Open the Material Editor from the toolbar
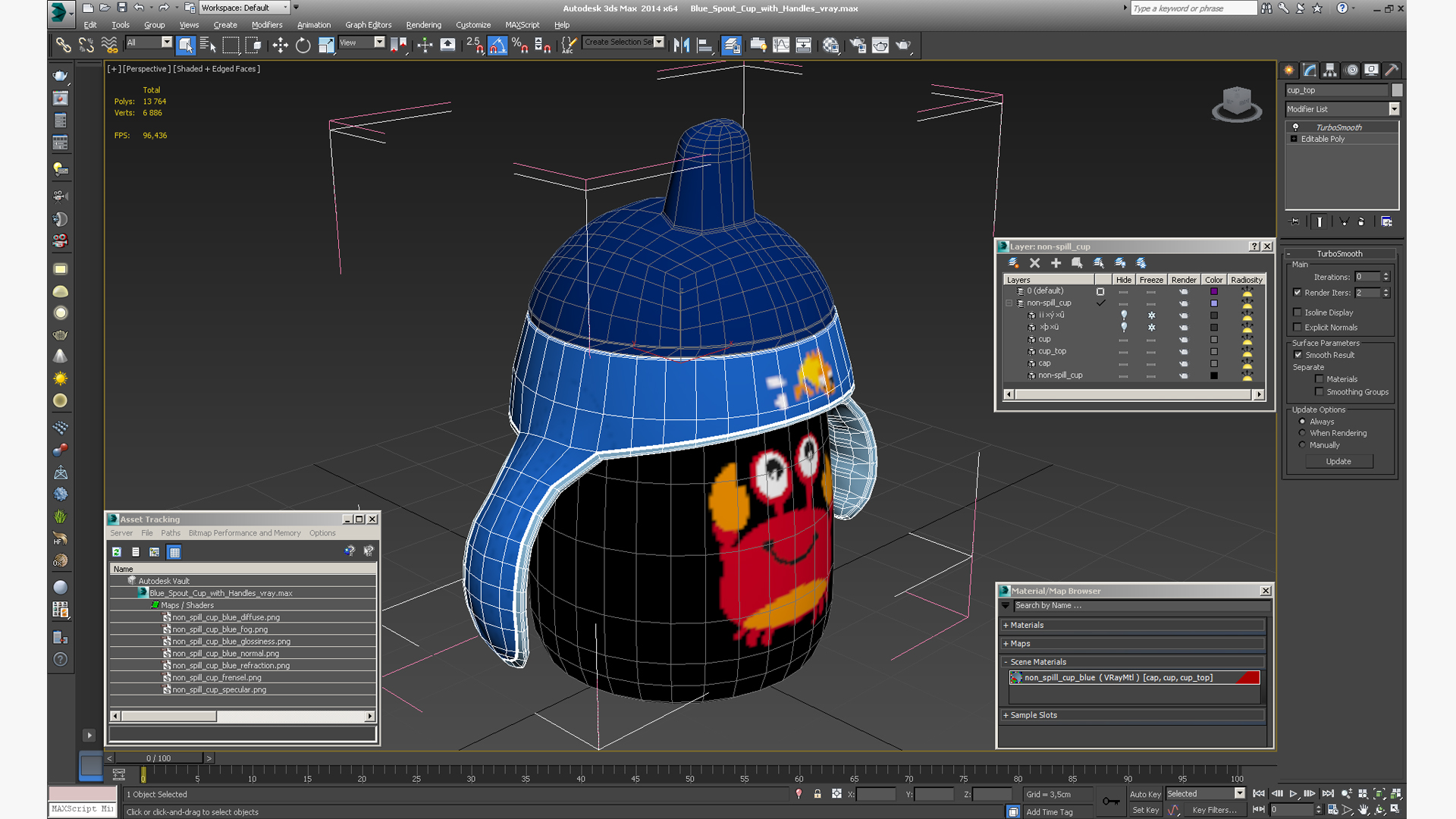1456x819 pixels. pyautogui.click(x=831, y=45)
